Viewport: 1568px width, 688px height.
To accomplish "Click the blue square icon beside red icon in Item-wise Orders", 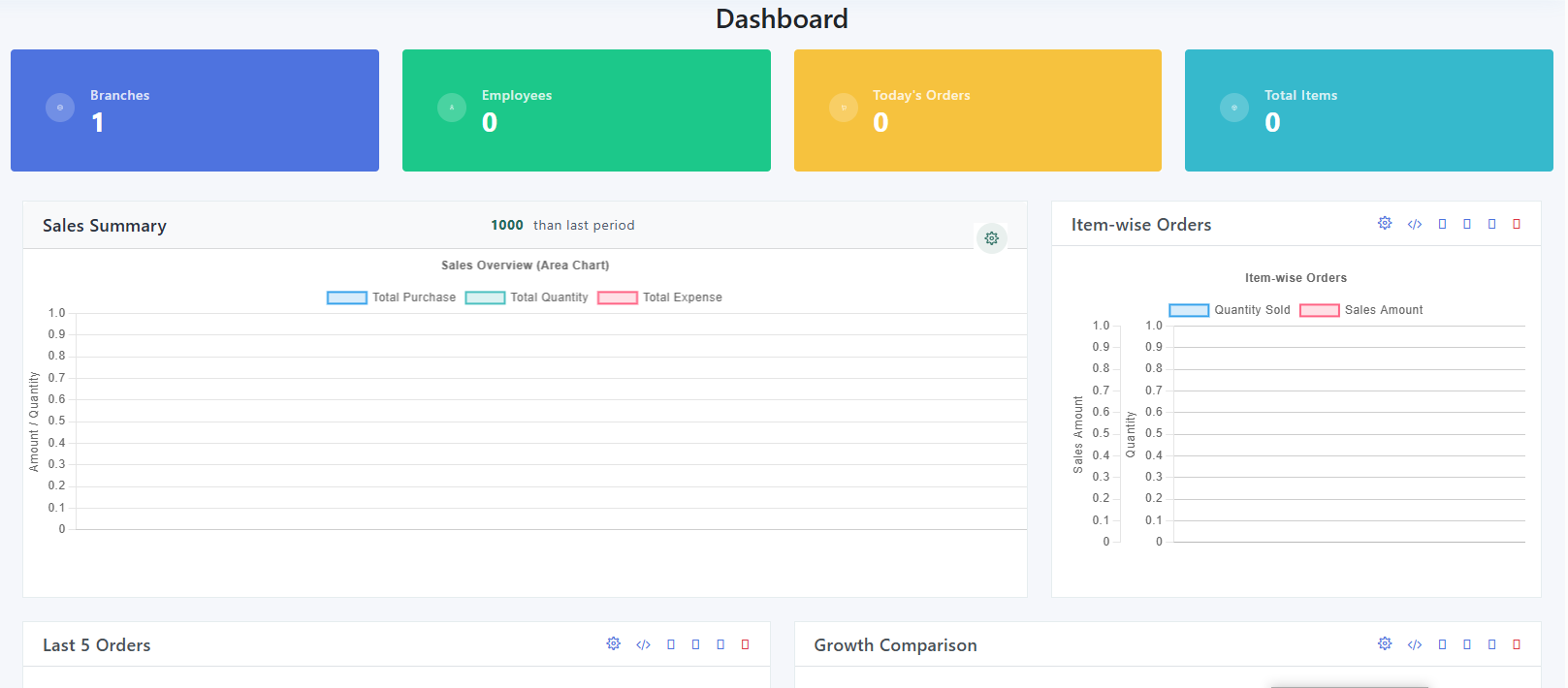I will click(x=1491, y=224).
